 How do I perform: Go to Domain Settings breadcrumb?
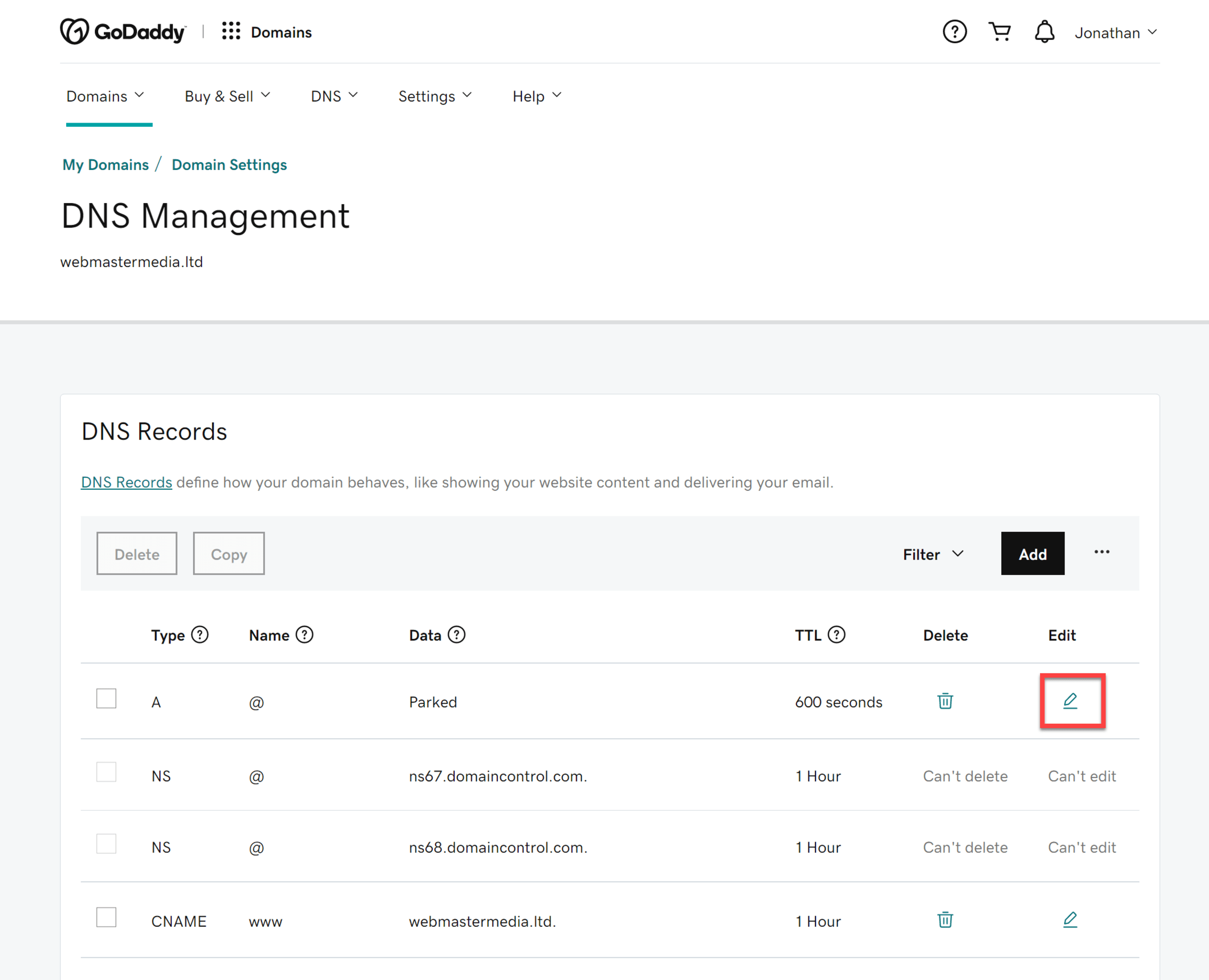click(x=229, y=164)
